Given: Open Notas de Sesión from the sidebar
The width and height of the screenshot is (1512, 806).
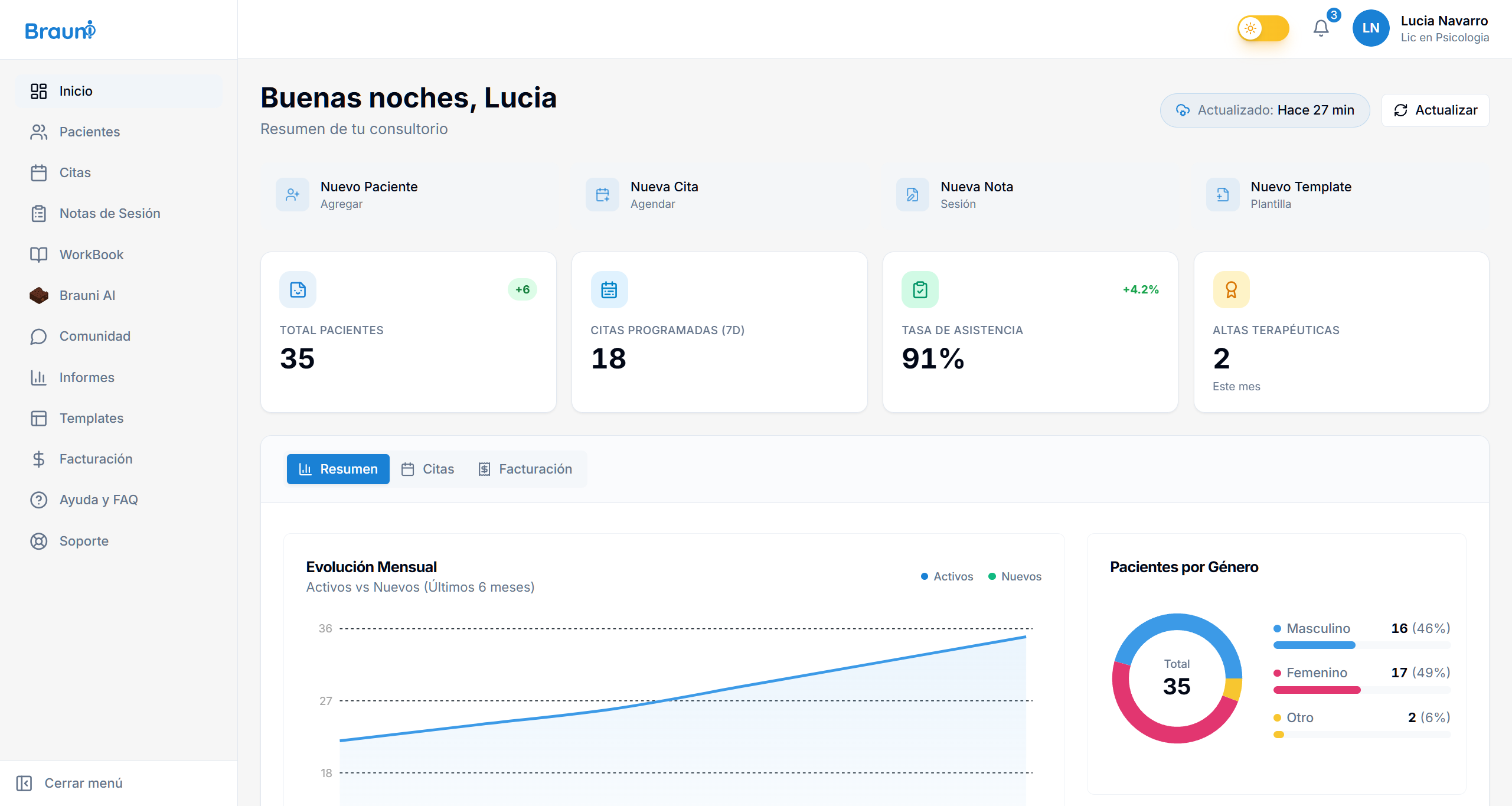Looking at the screenshot, I should (110, 213).
